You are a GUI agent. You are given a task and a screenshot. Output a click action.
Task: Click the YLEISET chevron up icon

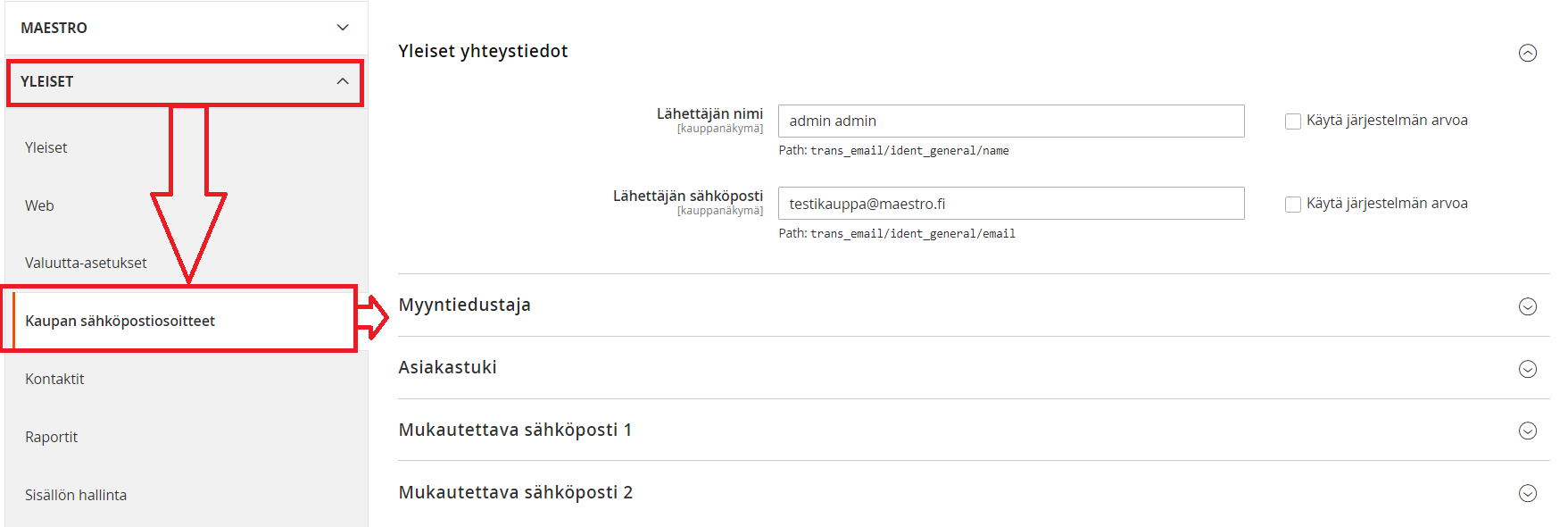(x=343, y=81)
